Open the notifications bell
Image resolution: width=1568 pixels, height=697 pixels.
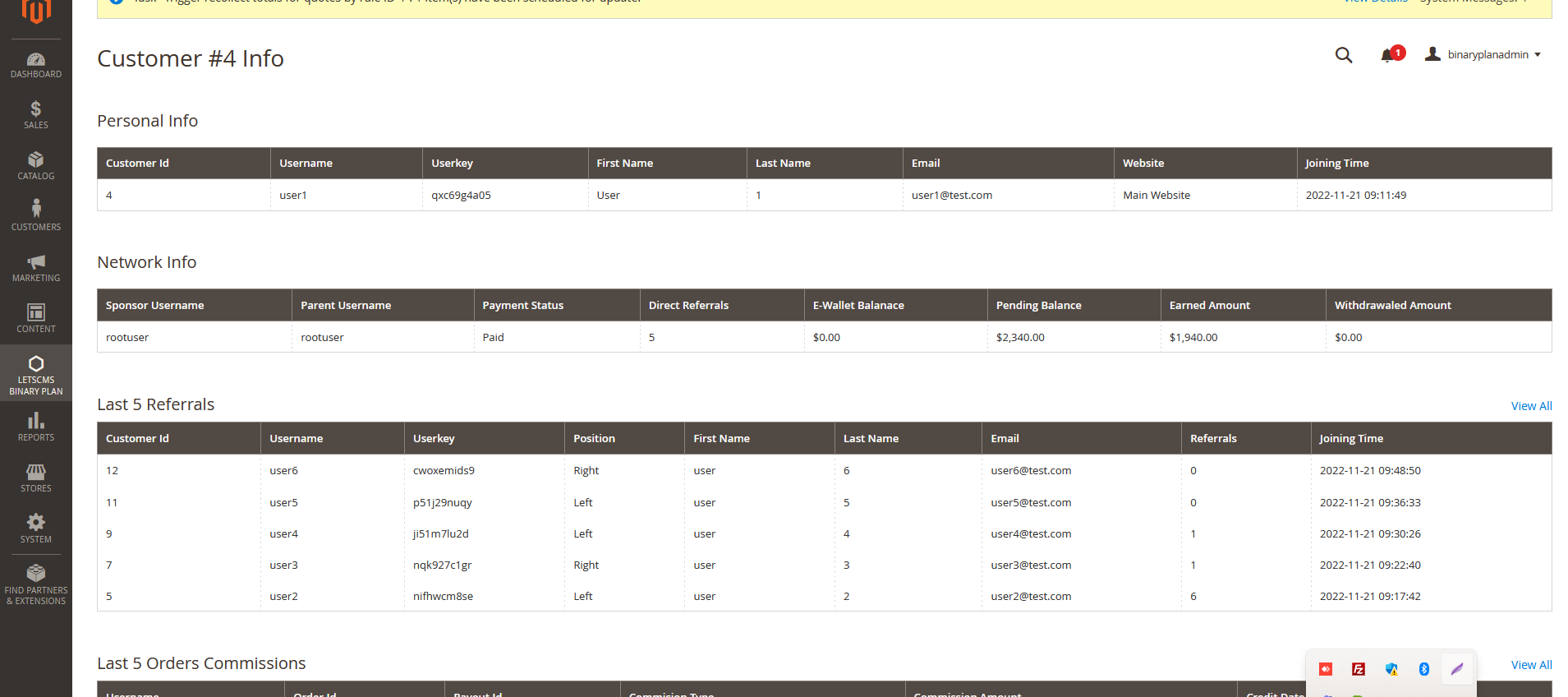(1387, 55)
